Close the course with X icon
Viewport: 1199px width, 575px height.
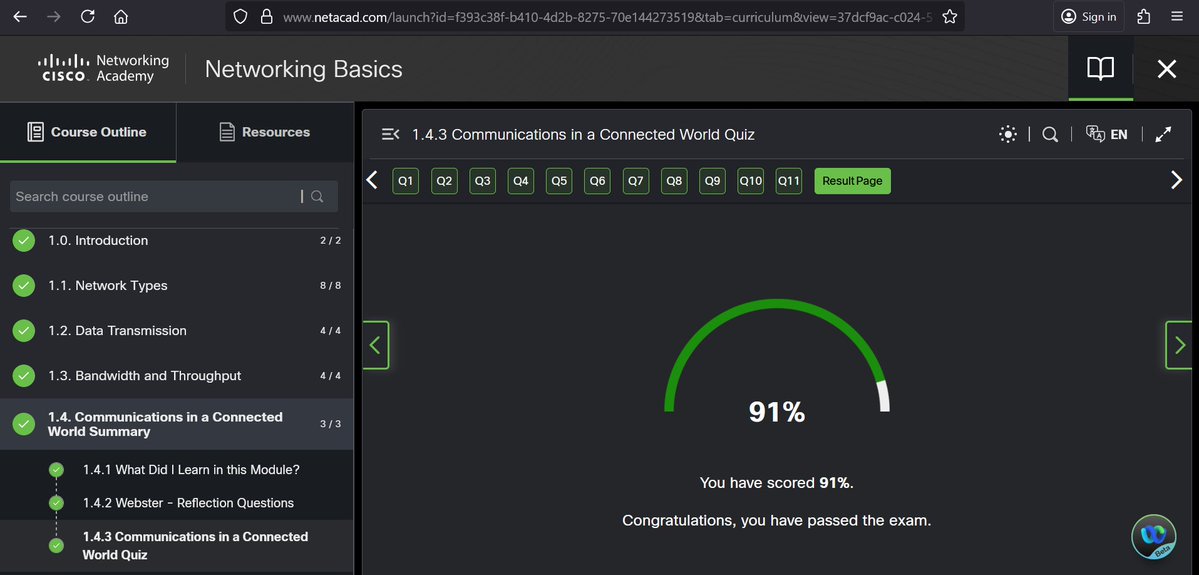click(1166, 69)
